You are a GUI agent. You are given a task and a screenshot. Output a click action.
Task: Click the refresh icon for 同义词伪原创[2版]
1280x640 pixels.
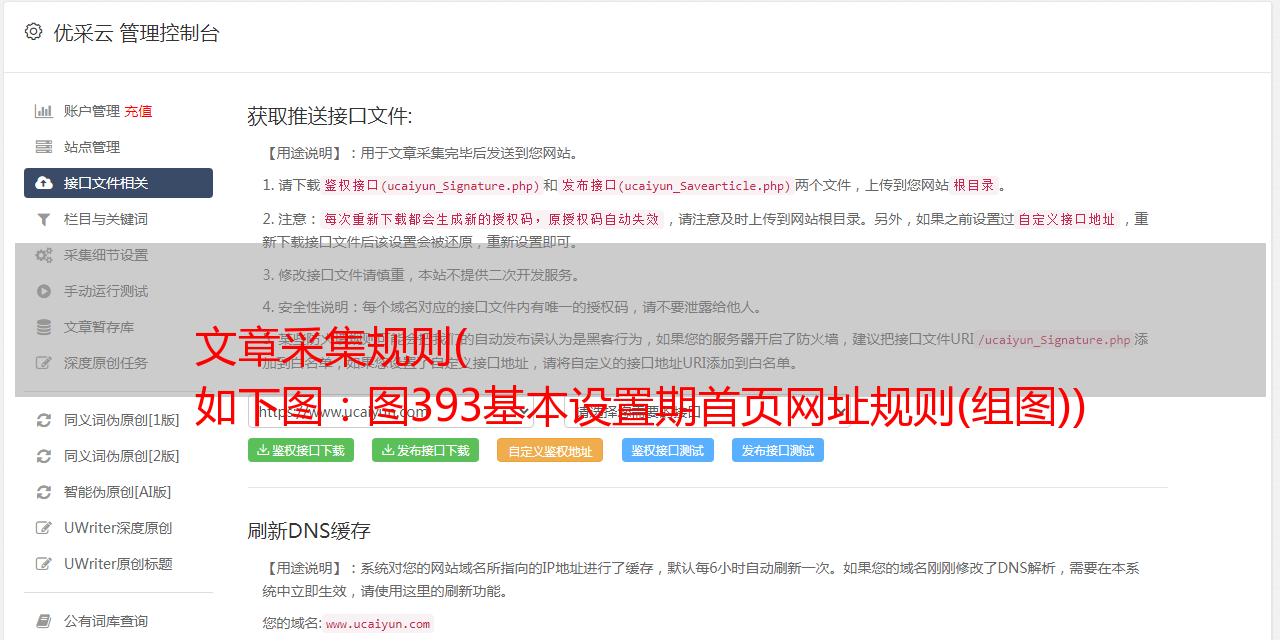coord(44,456)
